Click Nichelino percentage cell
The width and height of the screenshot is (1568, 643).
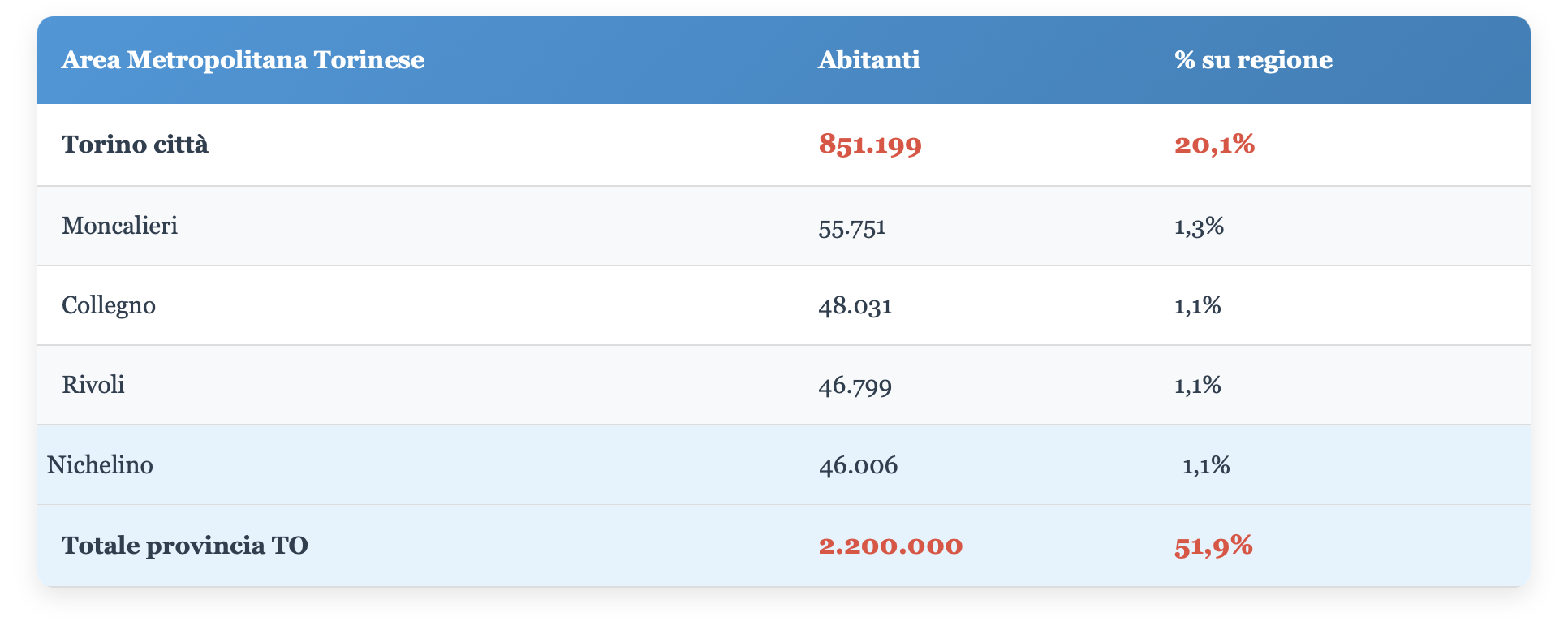point(1206,466)
